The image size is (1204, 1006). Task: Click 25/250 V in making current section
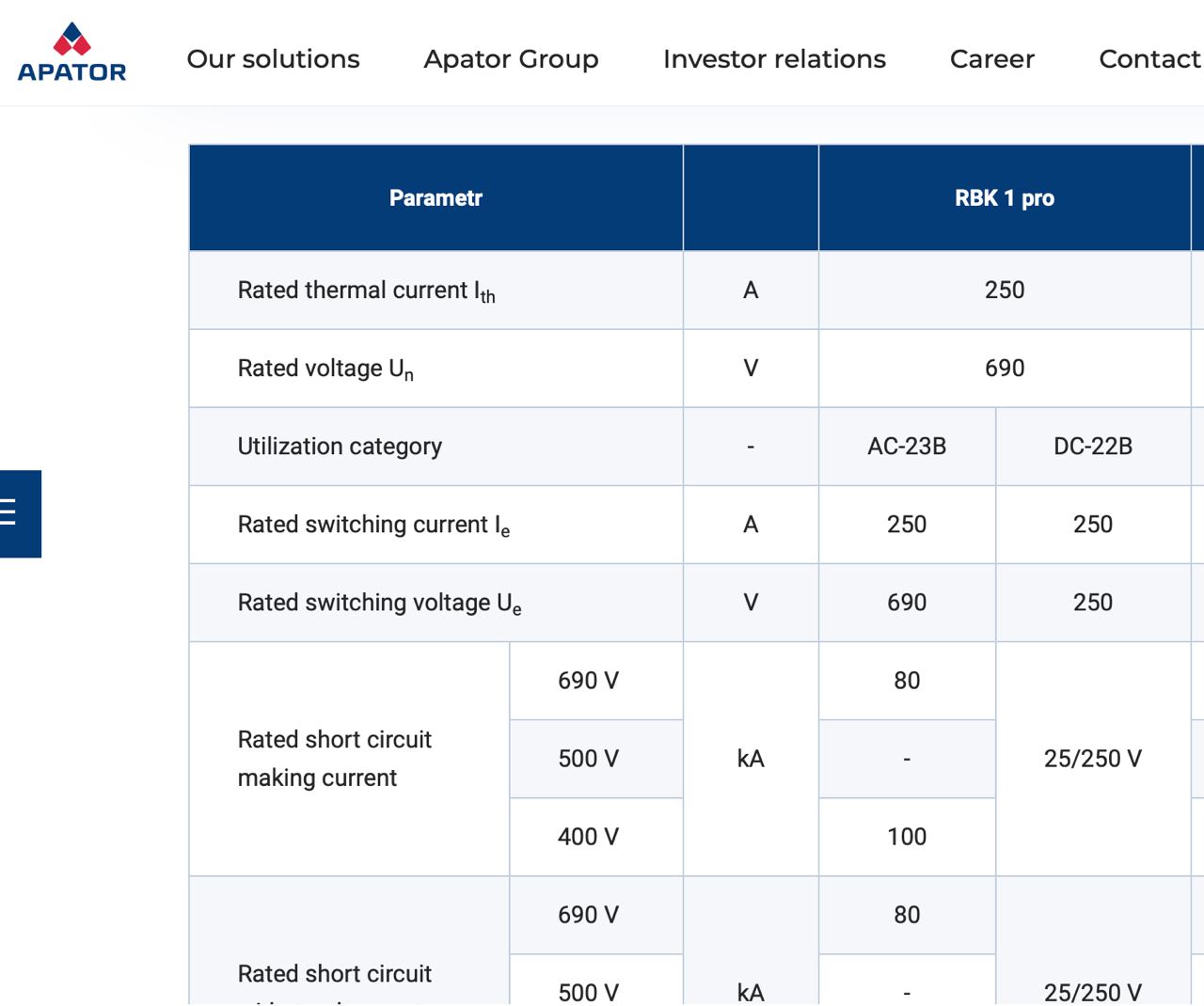(1093, 759)
